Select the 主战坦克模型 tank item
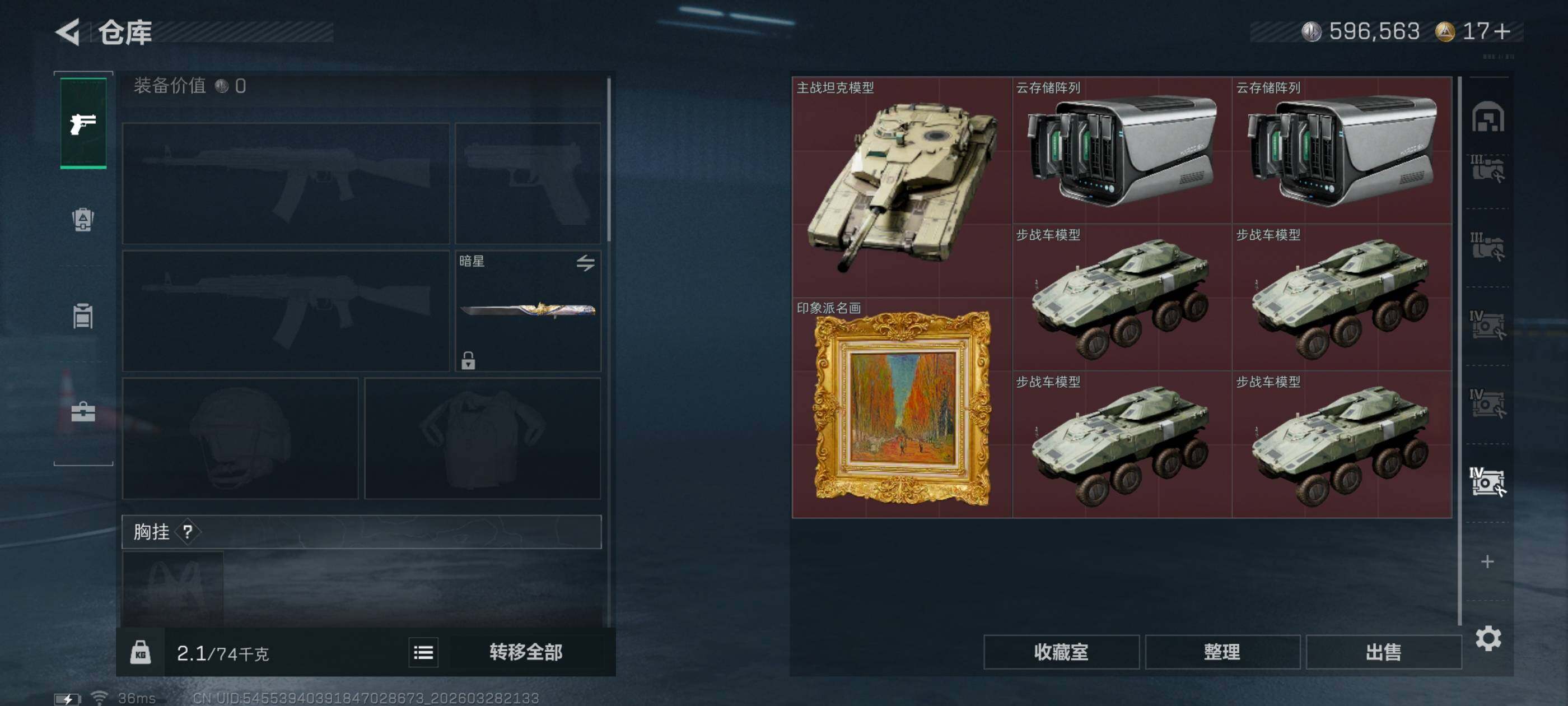Viewport: 1568px width, 706px height. click(902, 187)
